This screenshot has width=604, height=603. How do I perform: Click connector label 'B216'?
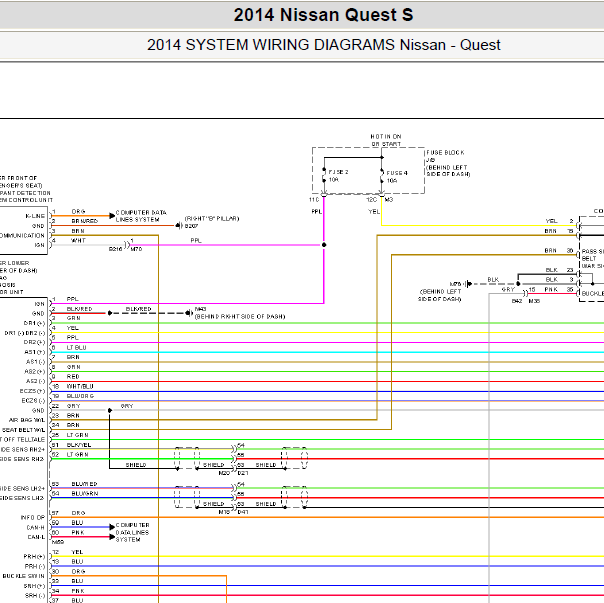click(x=115, y=249)
